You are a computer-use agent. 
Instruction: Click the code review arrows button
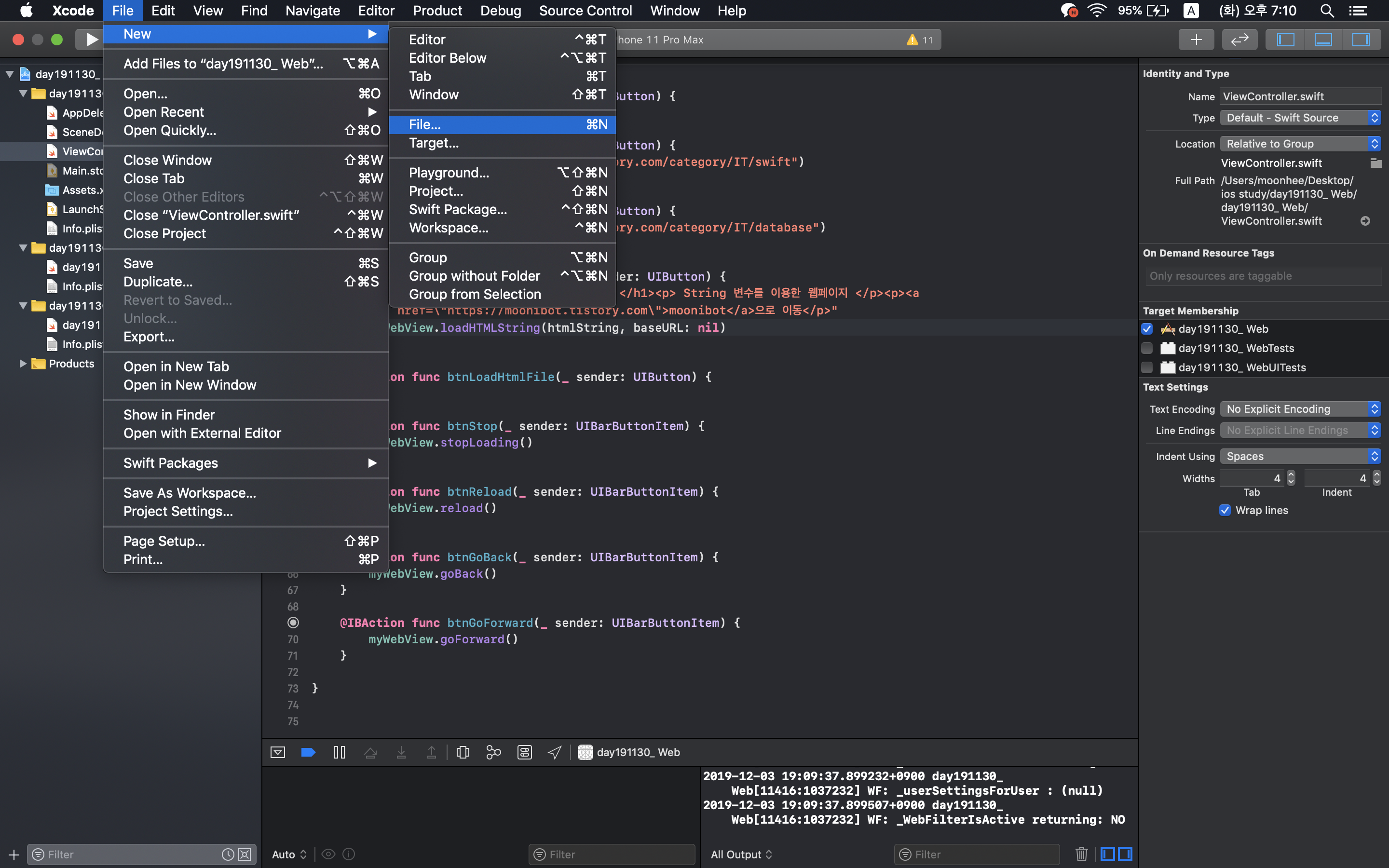[1239, 39]
